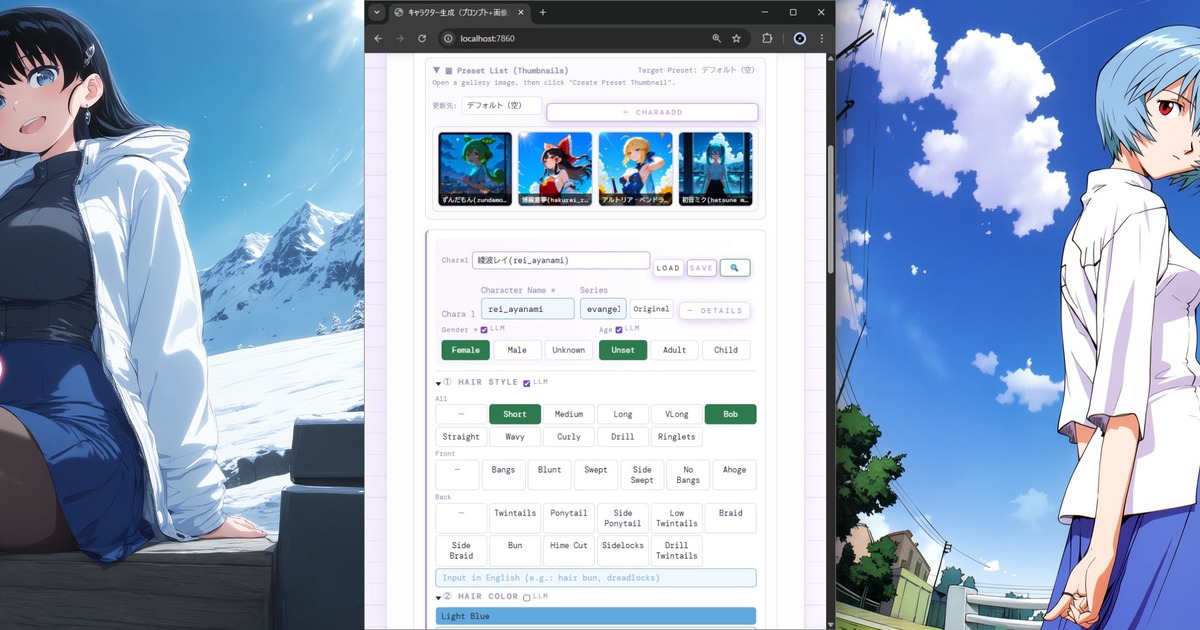This screenshot has width=1200, height=630.
Task: Focus the hair style English input field
Action: tap(596, 578)
